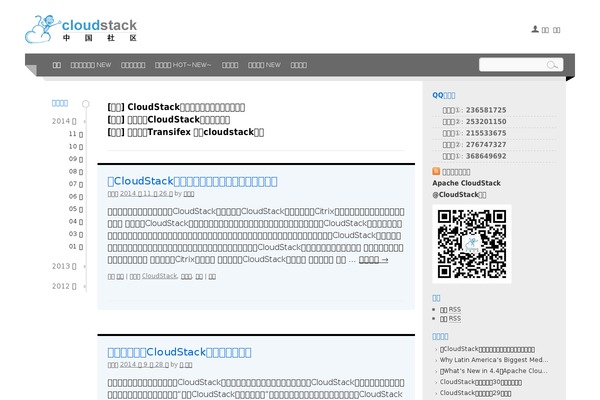Viewport: 600px width, 400px height.
Task: Click the cloudstack logo in the header
Action: 81,29
